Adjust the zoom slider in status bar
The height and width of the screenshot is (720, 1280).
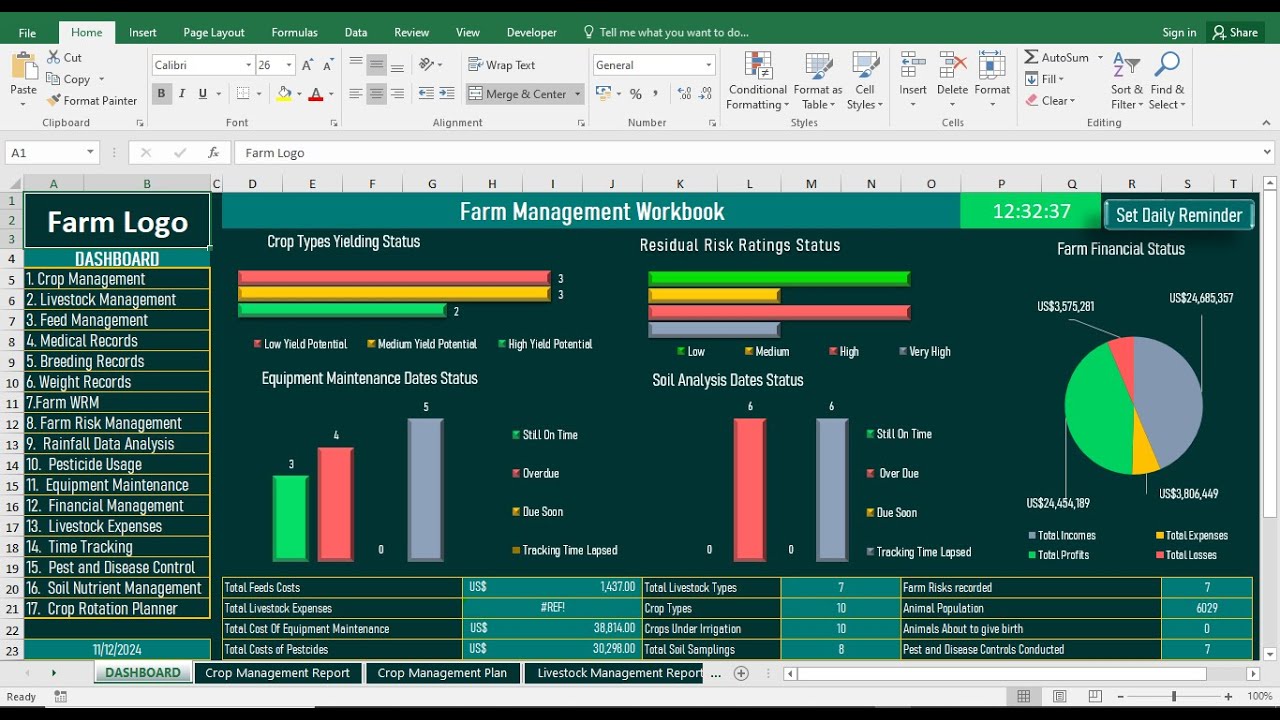pos(1174,696)
